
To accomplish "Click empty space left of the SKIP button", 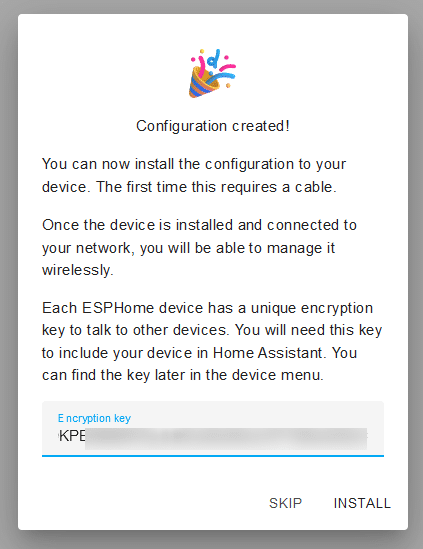I will (151, 503).
